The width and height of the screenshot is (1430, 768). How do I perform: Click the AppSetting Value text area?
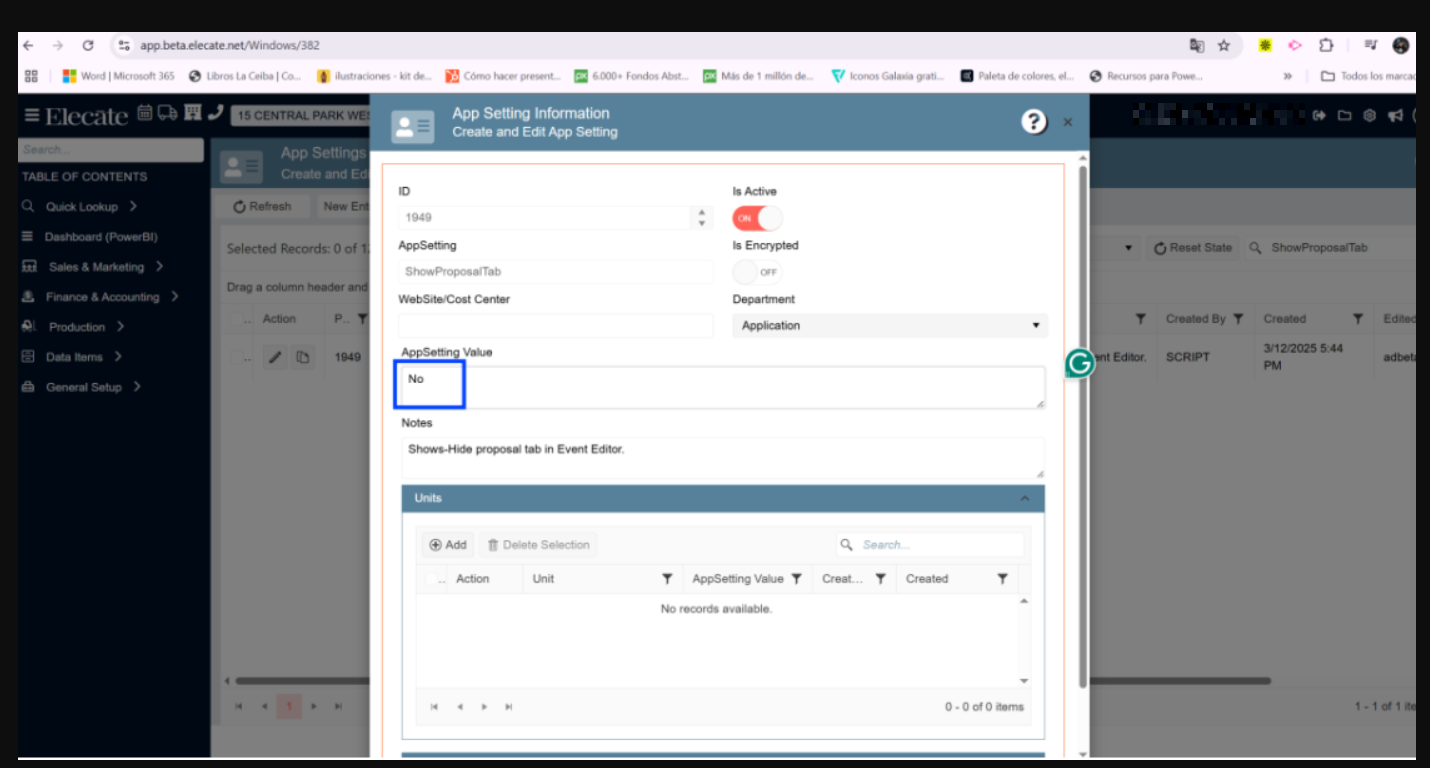[720, 387]
